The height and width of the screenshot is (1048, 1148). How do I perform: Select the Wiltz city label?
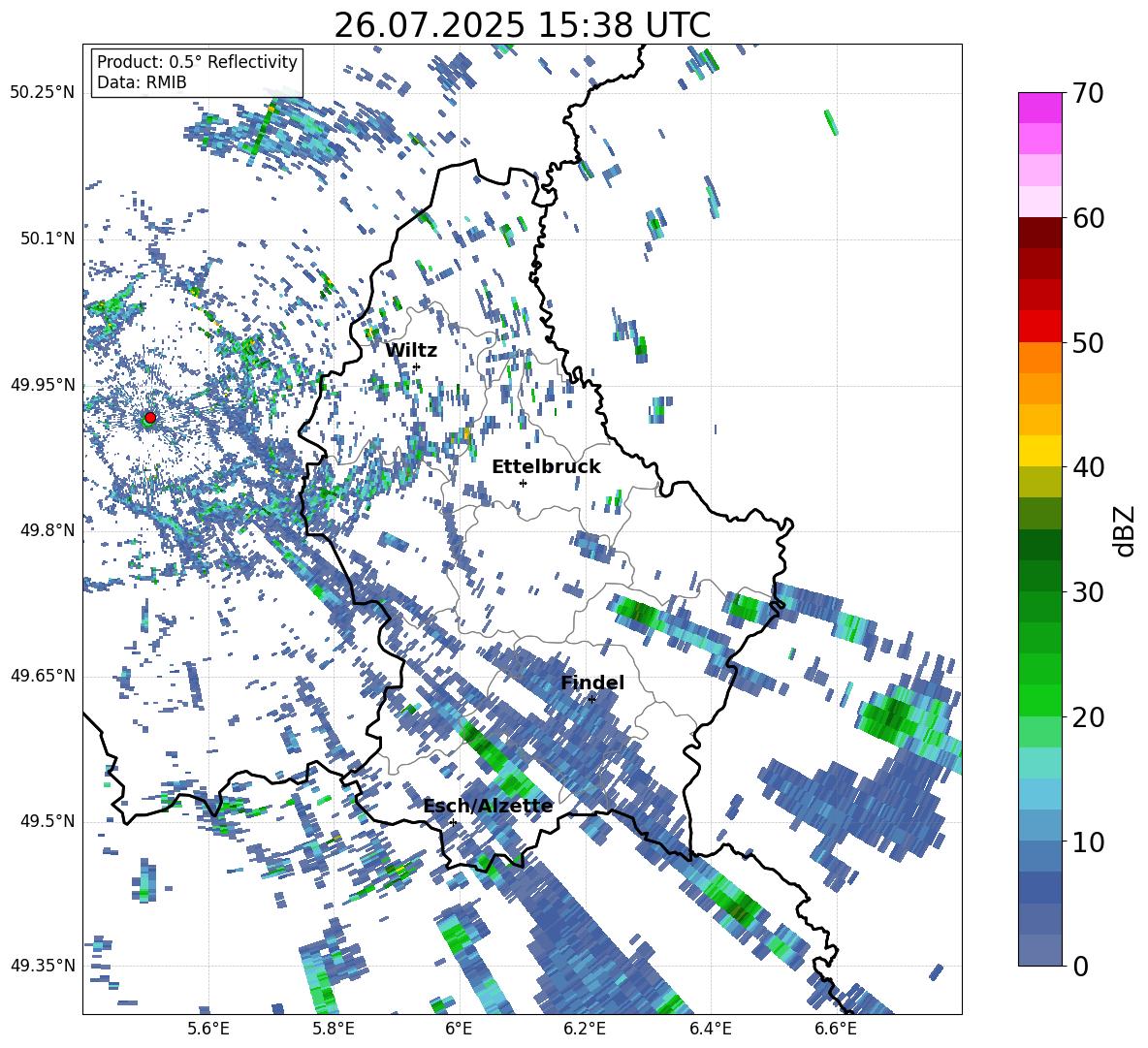(x=411, y=350)
